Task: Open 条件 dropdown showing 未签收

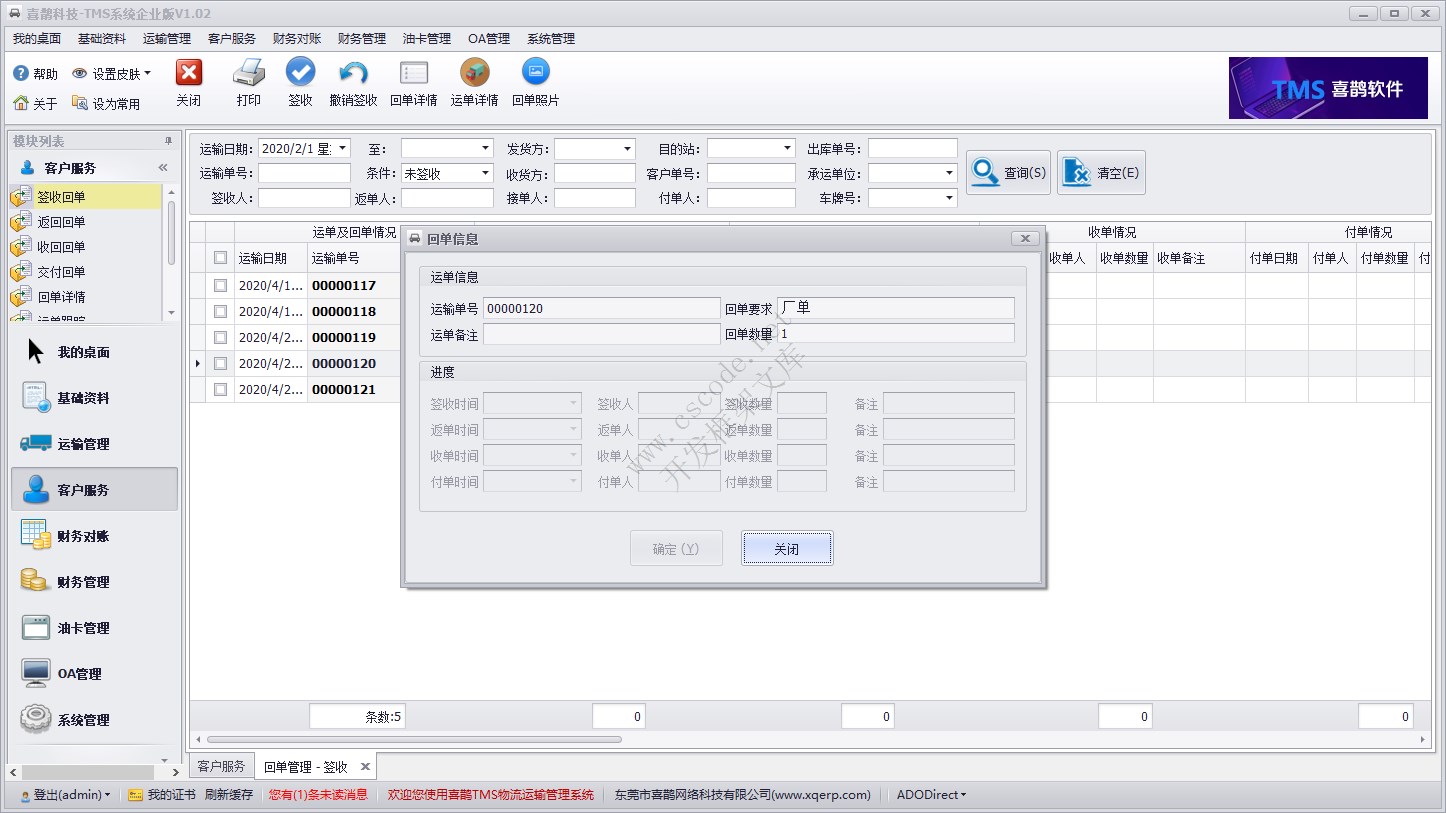Action: click(x=485, y=173)
